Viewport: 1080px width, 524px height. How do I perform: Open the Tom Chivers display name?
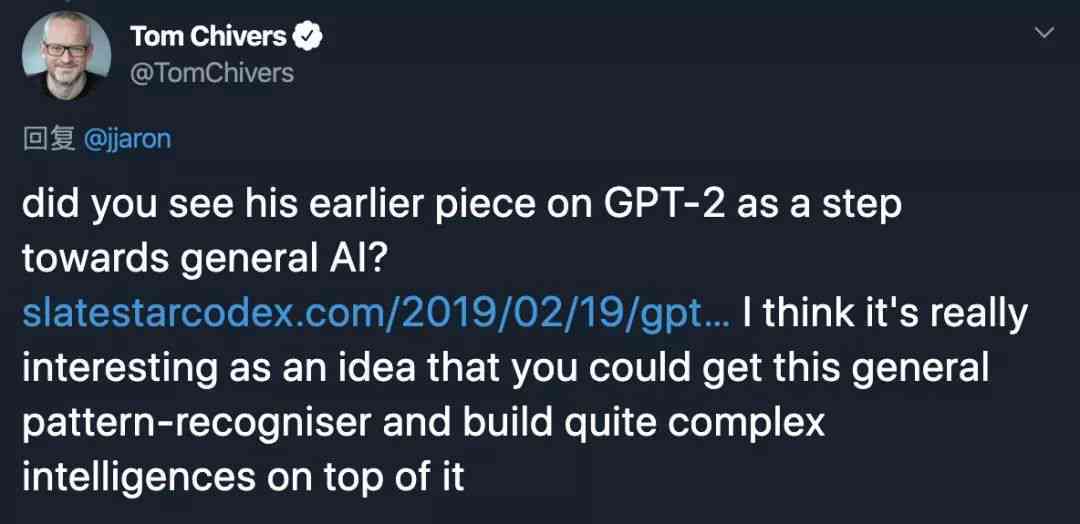pos(208,37)
